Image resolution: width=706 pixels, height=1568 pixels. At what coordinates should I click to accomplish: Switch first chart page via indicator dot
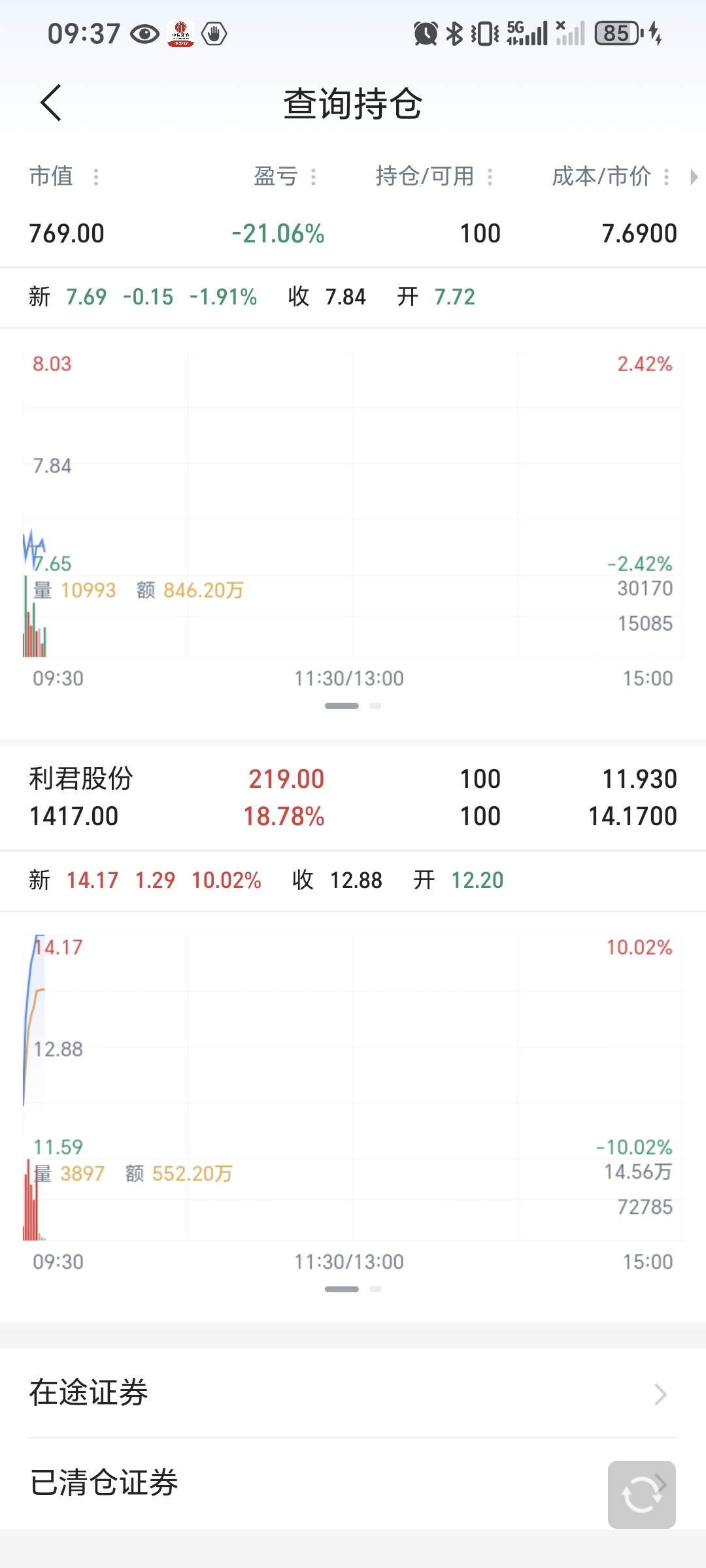coord(375,706)
